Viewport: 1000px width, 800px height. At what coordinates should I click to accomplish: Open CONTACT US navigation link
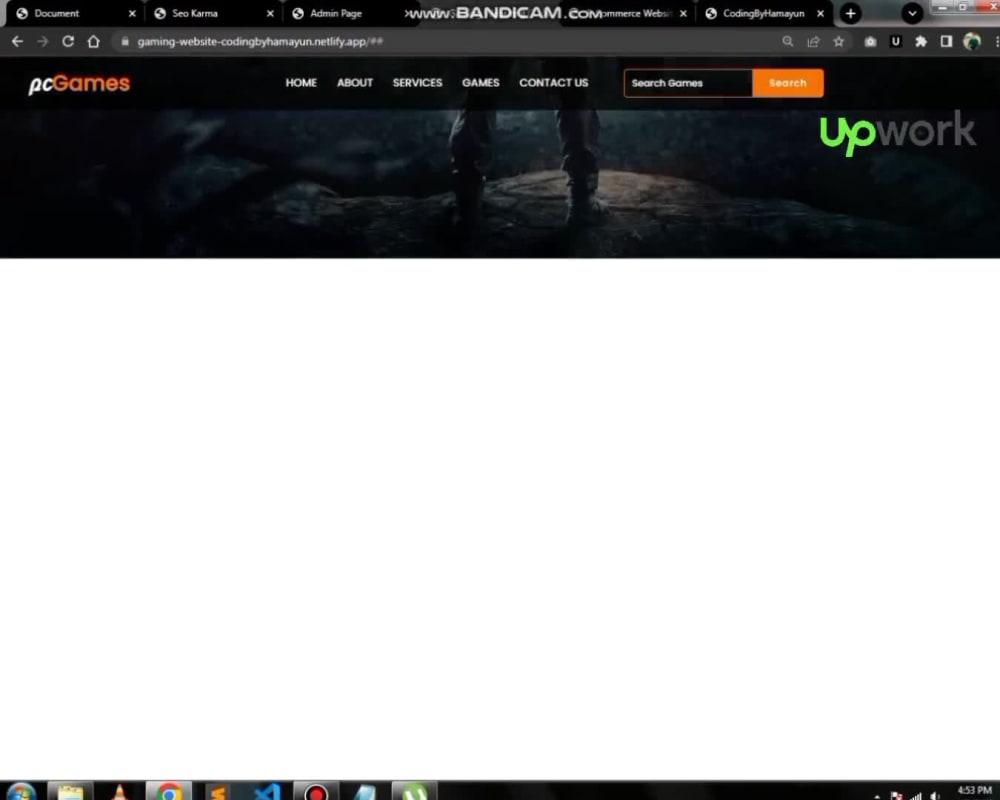(554, 83)
